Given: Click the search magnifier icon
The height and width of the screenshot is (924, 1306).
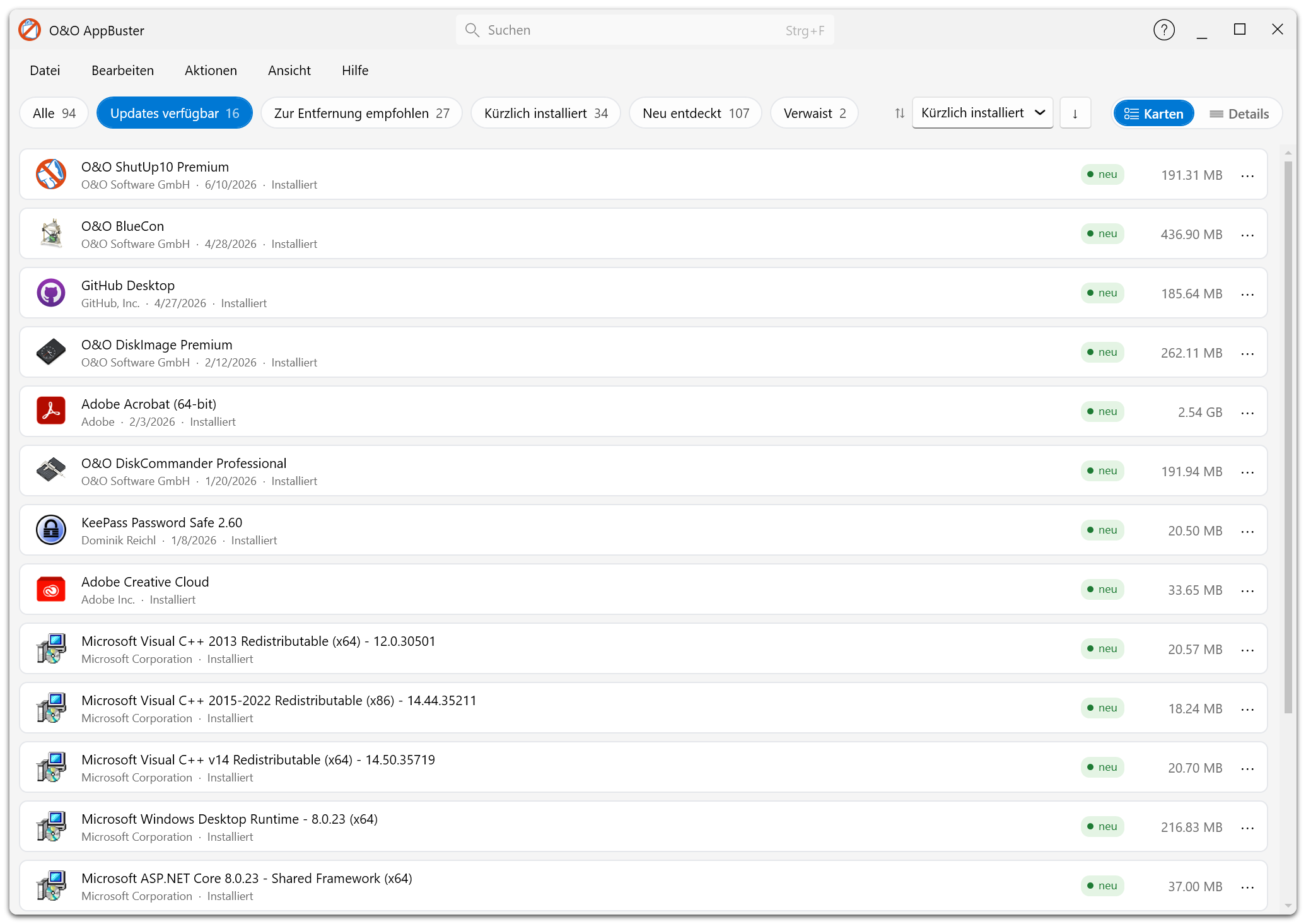Looking at the screenshot, I should click(472, 30).
